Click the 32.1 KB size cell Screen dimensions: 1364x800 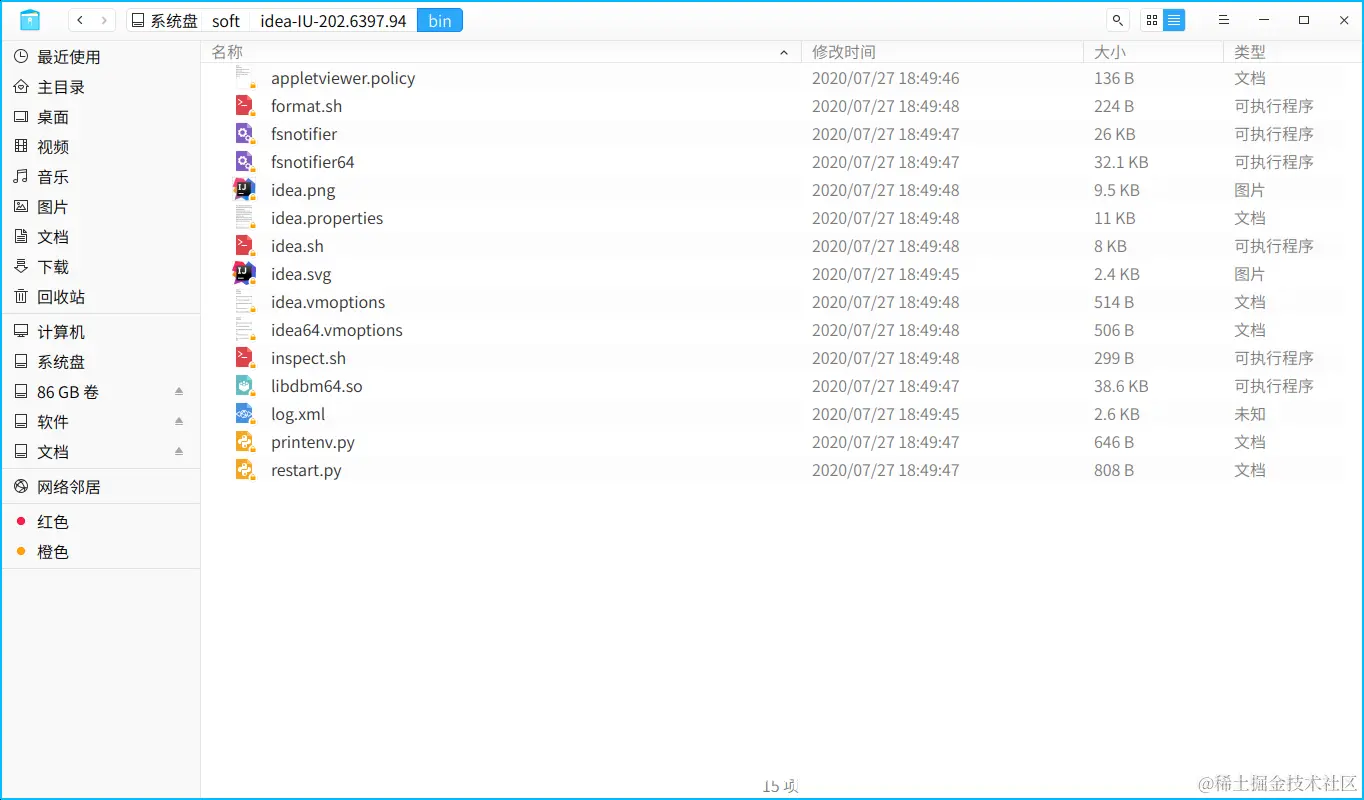(1121, 162)
